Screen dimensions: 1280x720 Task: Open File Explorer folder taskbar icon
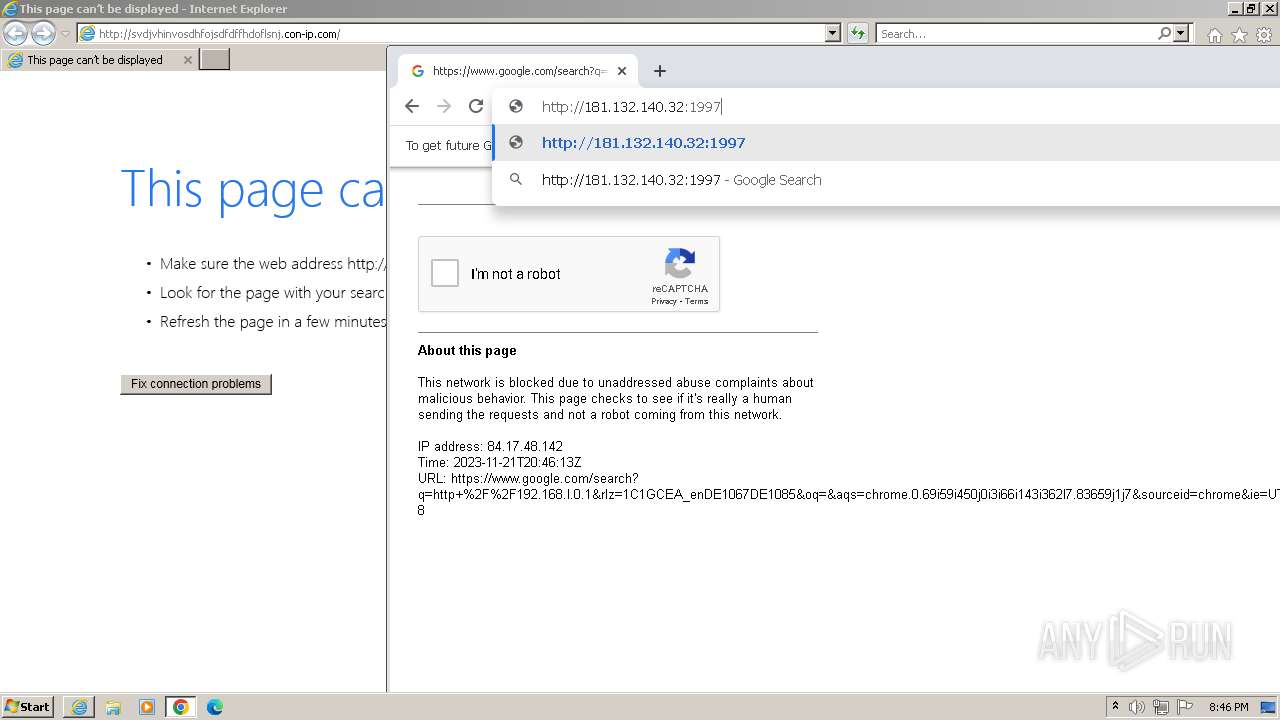(x=113, y=707)
